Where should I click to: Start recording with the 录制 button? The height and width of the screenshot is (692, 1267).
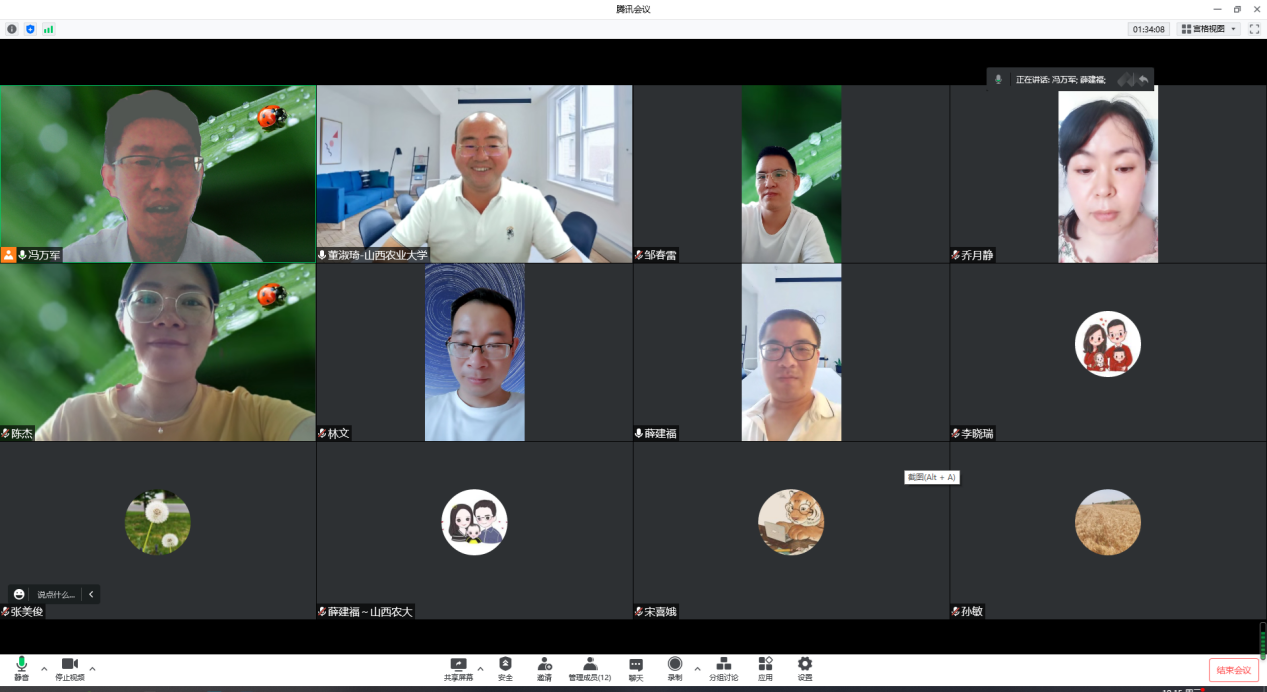pyautogui.click(x=675, y=667)
